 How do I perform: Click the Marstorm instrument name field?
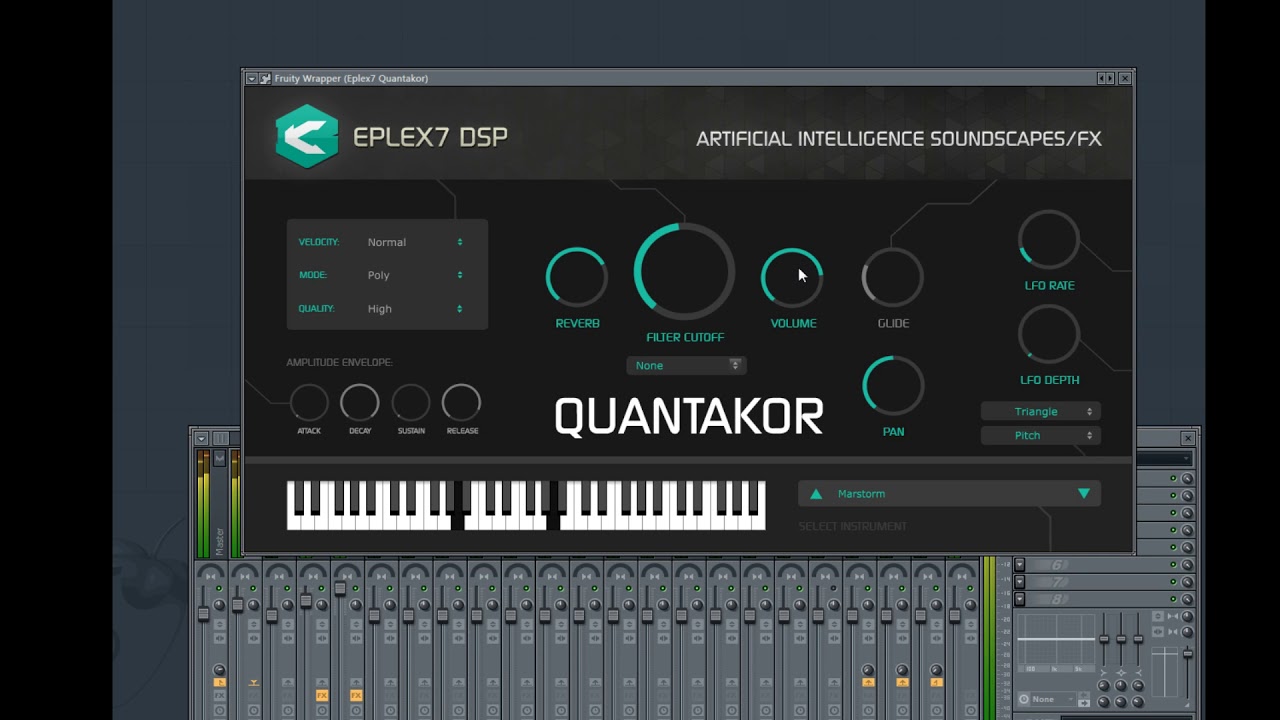click(949, 494)
